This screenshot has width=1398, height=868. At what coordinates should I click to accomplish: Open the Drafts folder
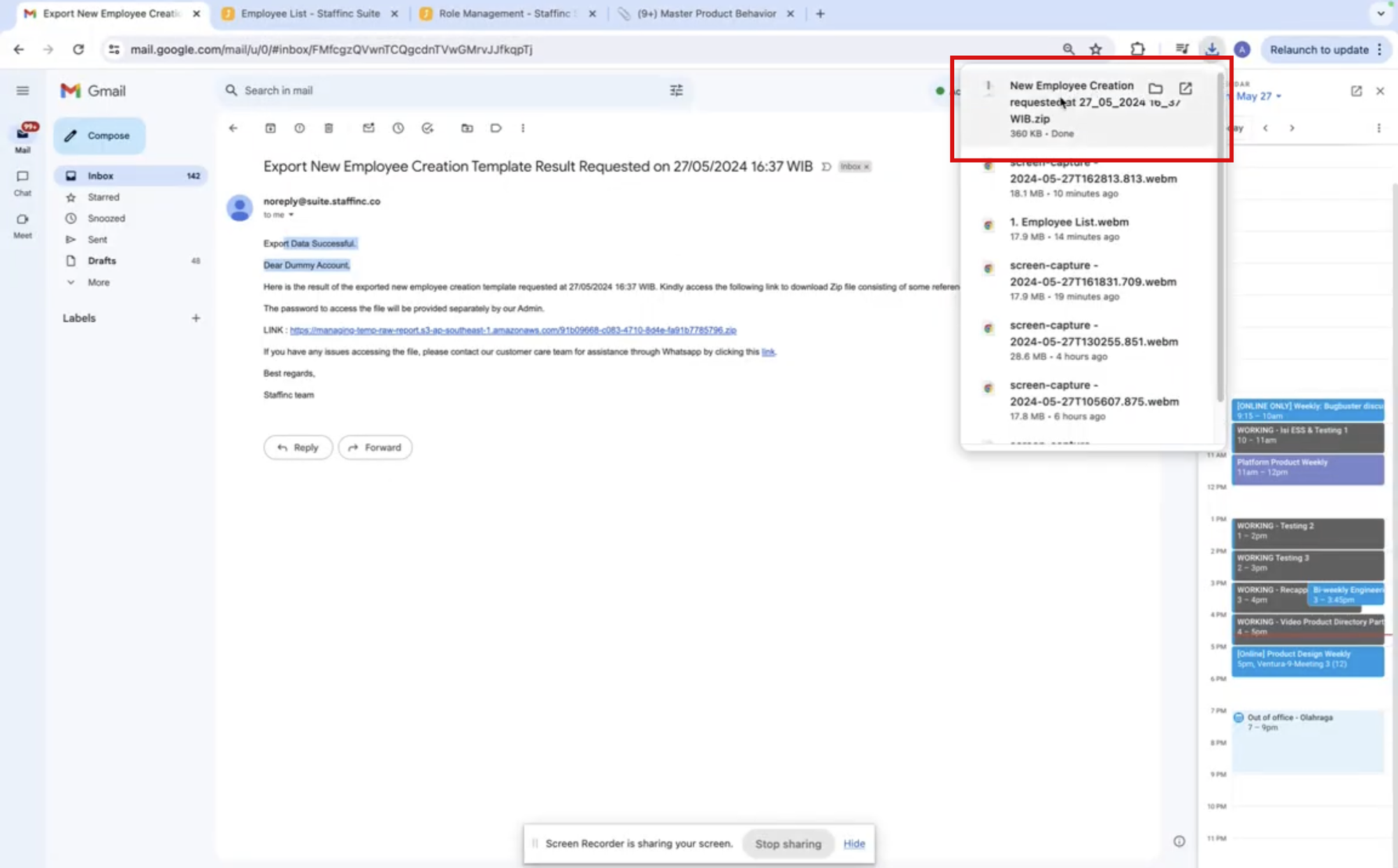coord(102,261)
